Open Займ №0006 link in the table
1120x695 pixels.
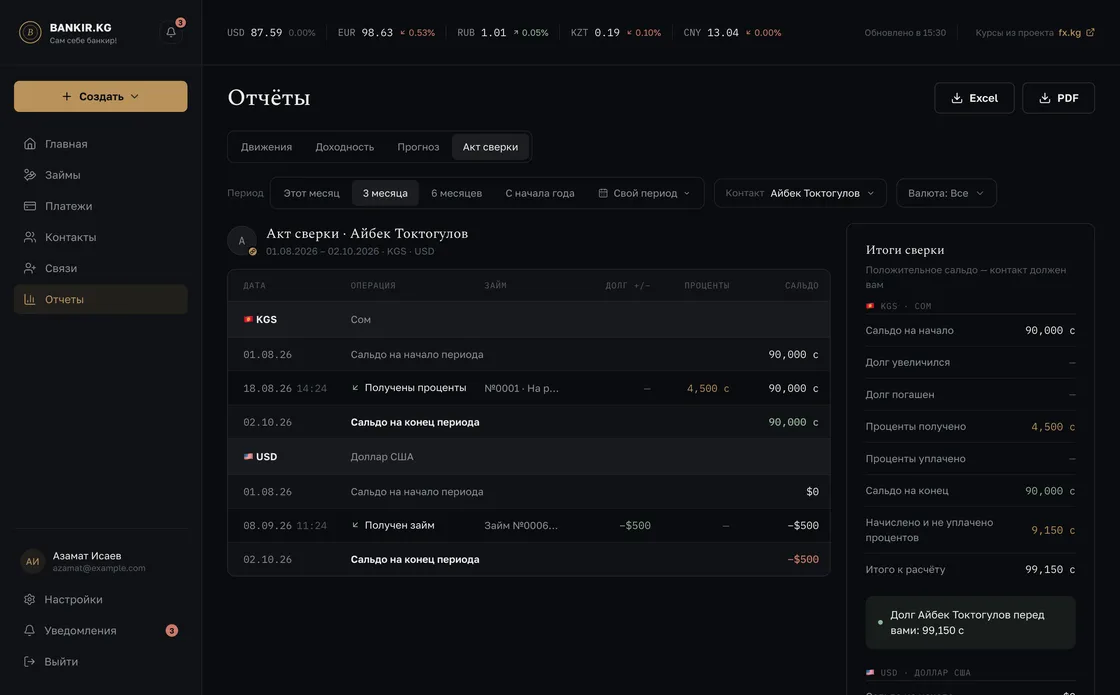click(x=521, y=526)
